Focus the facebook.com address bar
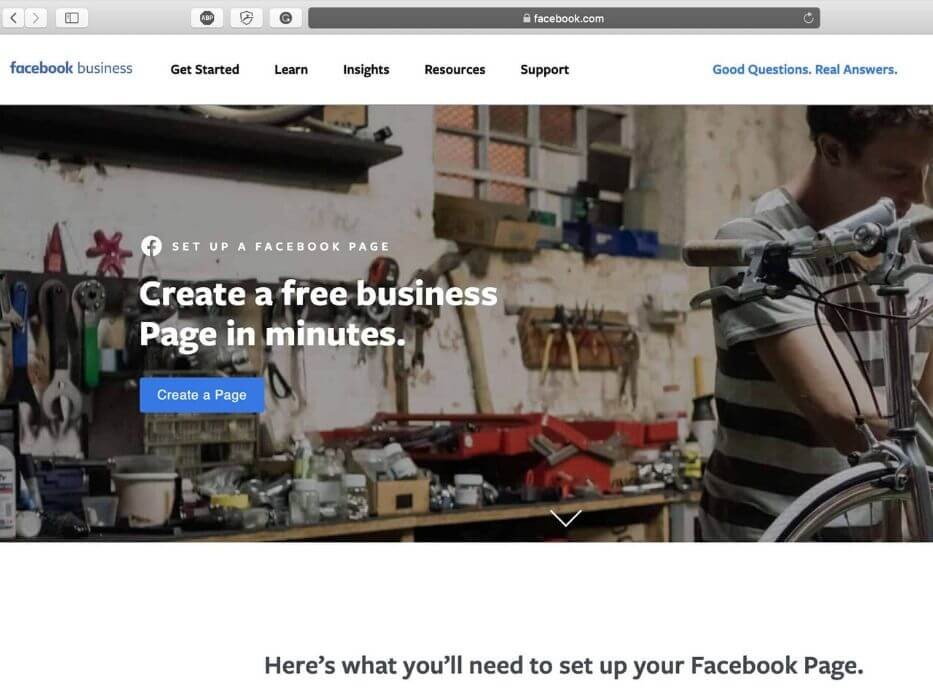 pyautogui.click(x=563, y=18)
